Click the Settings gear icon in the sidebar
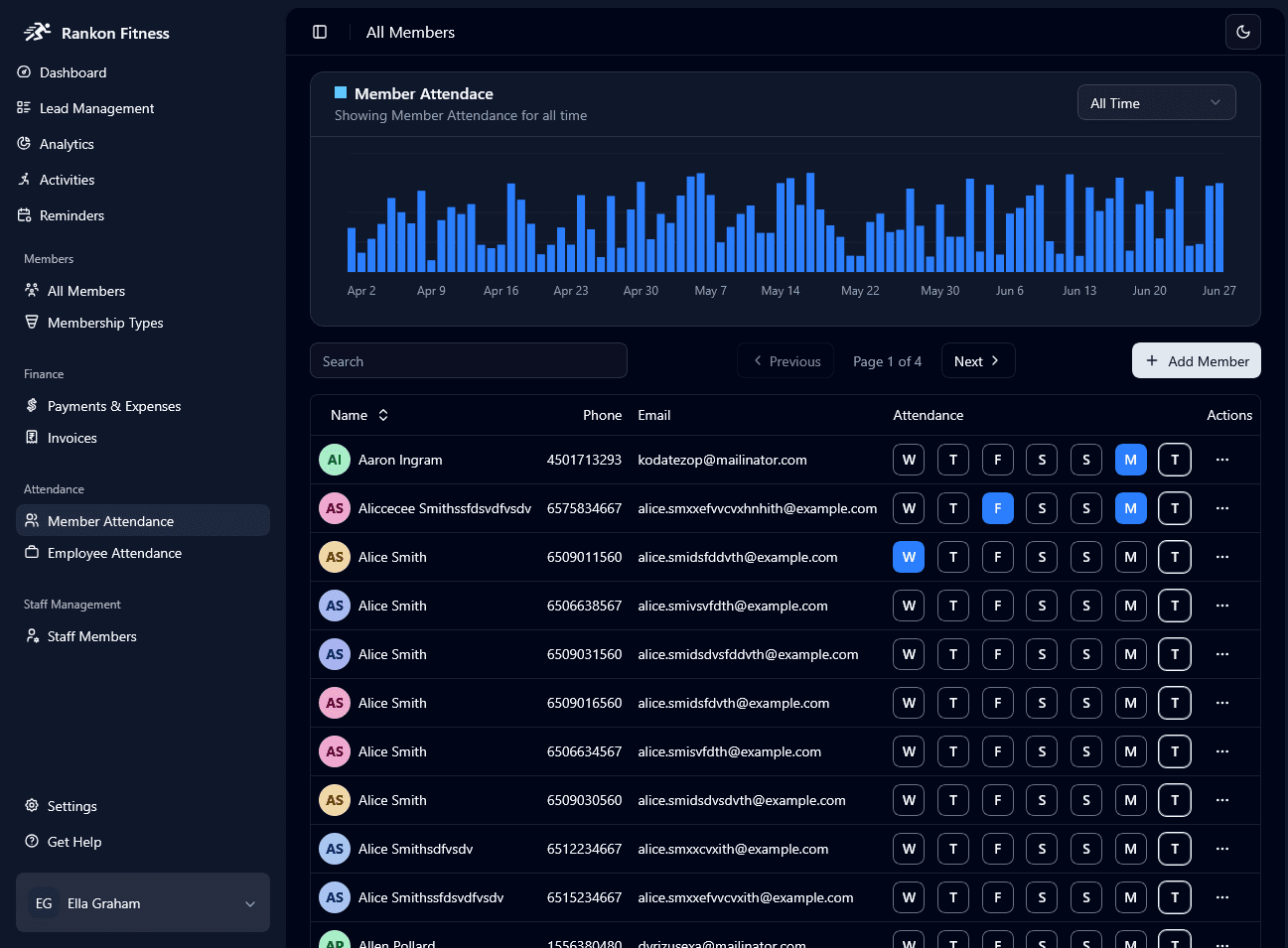 (32, 806)
